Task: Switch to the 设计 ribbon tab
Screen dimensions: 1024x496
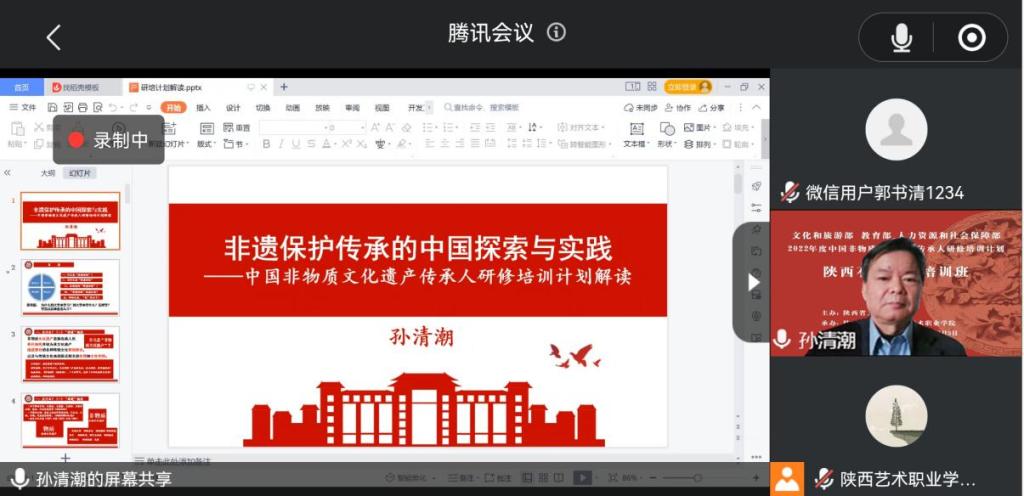Action: pyautogui.click(x=233, y=108)
